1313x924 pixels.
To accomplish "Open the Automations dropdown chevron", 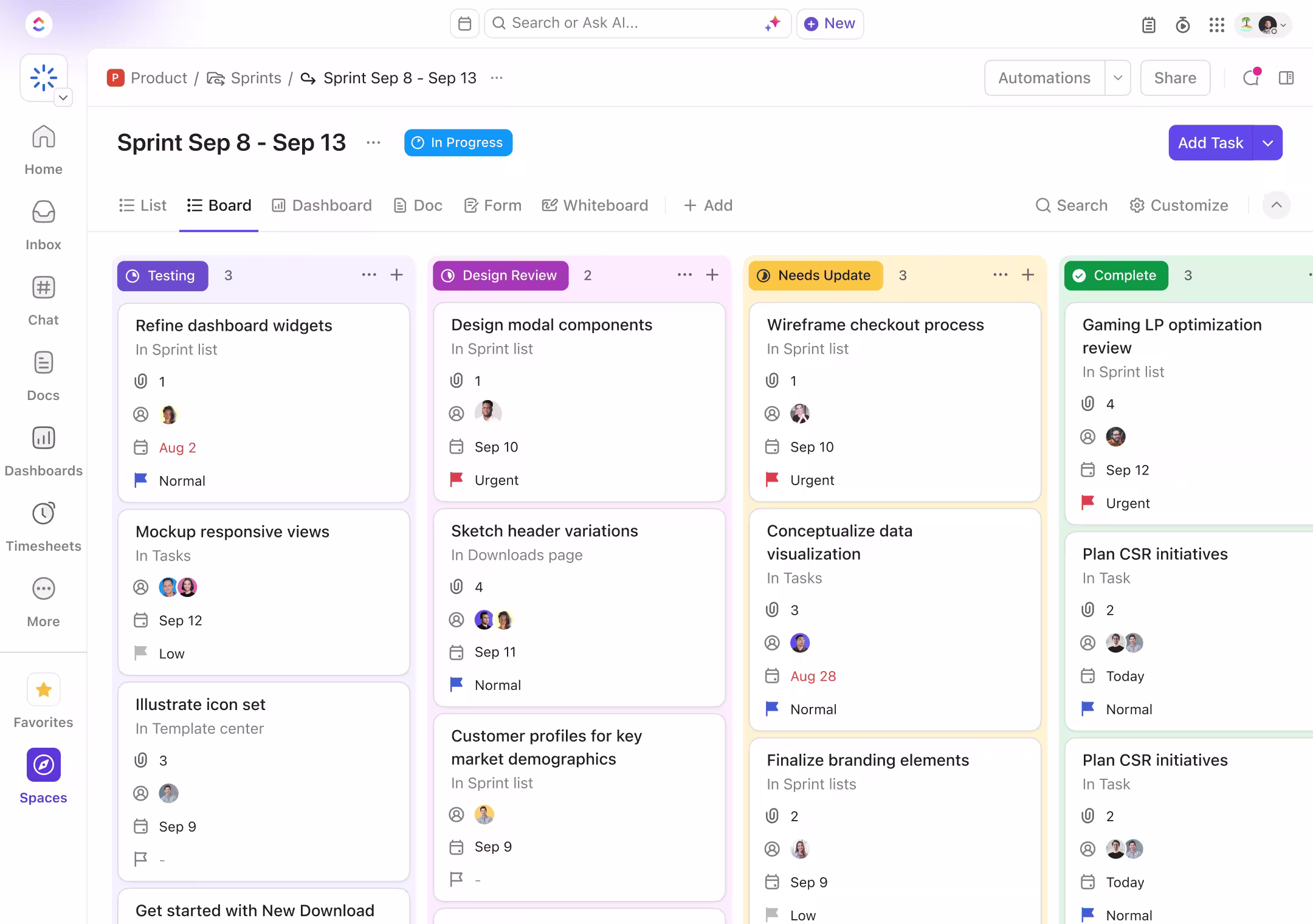I will coord(1117,78).
